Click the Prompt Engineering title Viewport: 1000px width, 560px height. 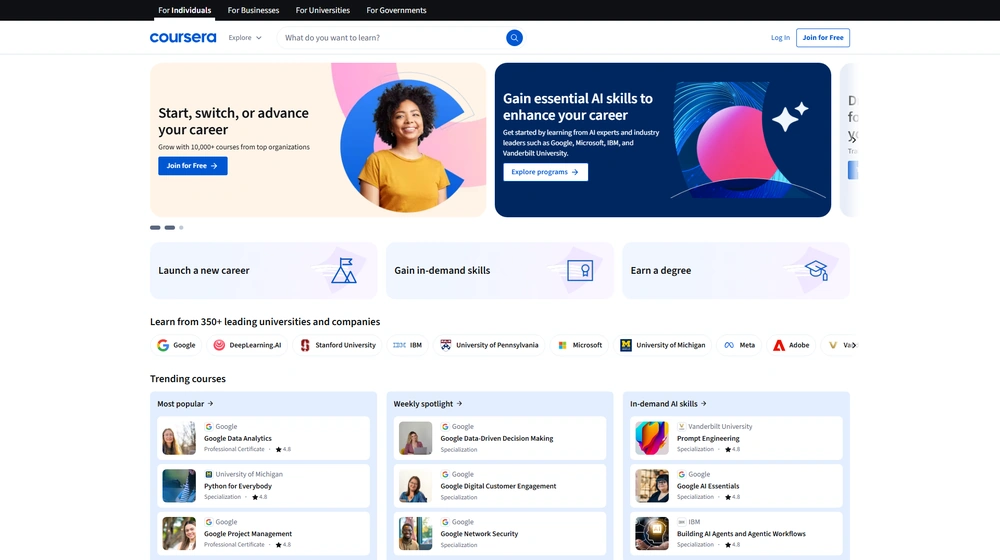click(x=708, y=439)
